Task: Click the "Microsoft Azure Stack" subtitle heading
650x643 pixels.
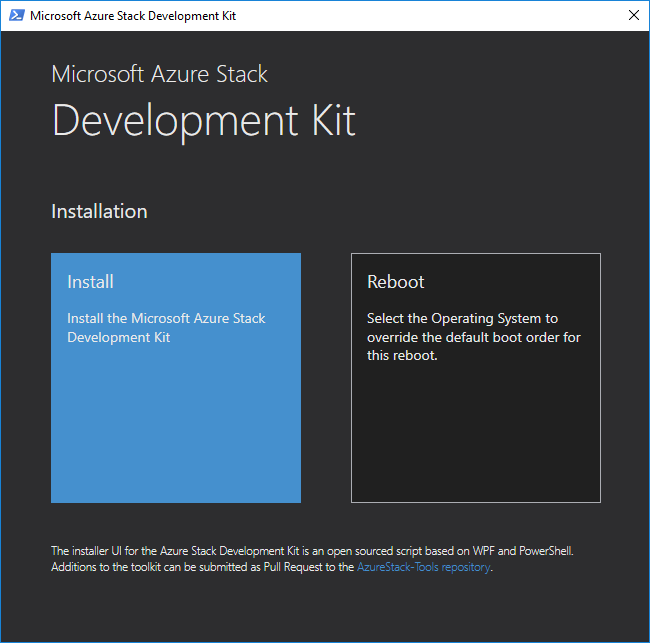Action: click(160, 74)
